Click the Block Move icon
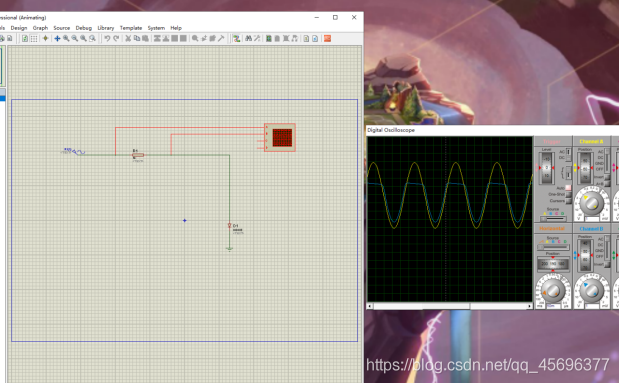620x384 pixels. [166, 38]
